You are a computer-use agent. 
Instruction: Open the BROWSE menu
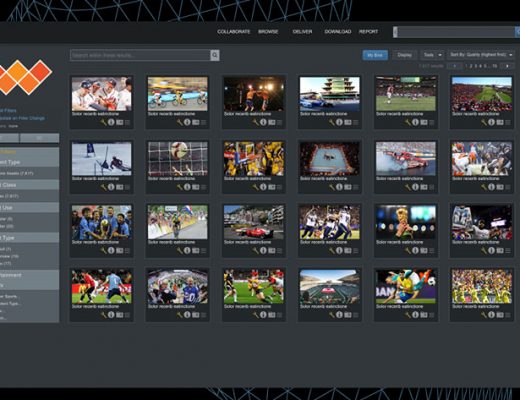(268, 32)
